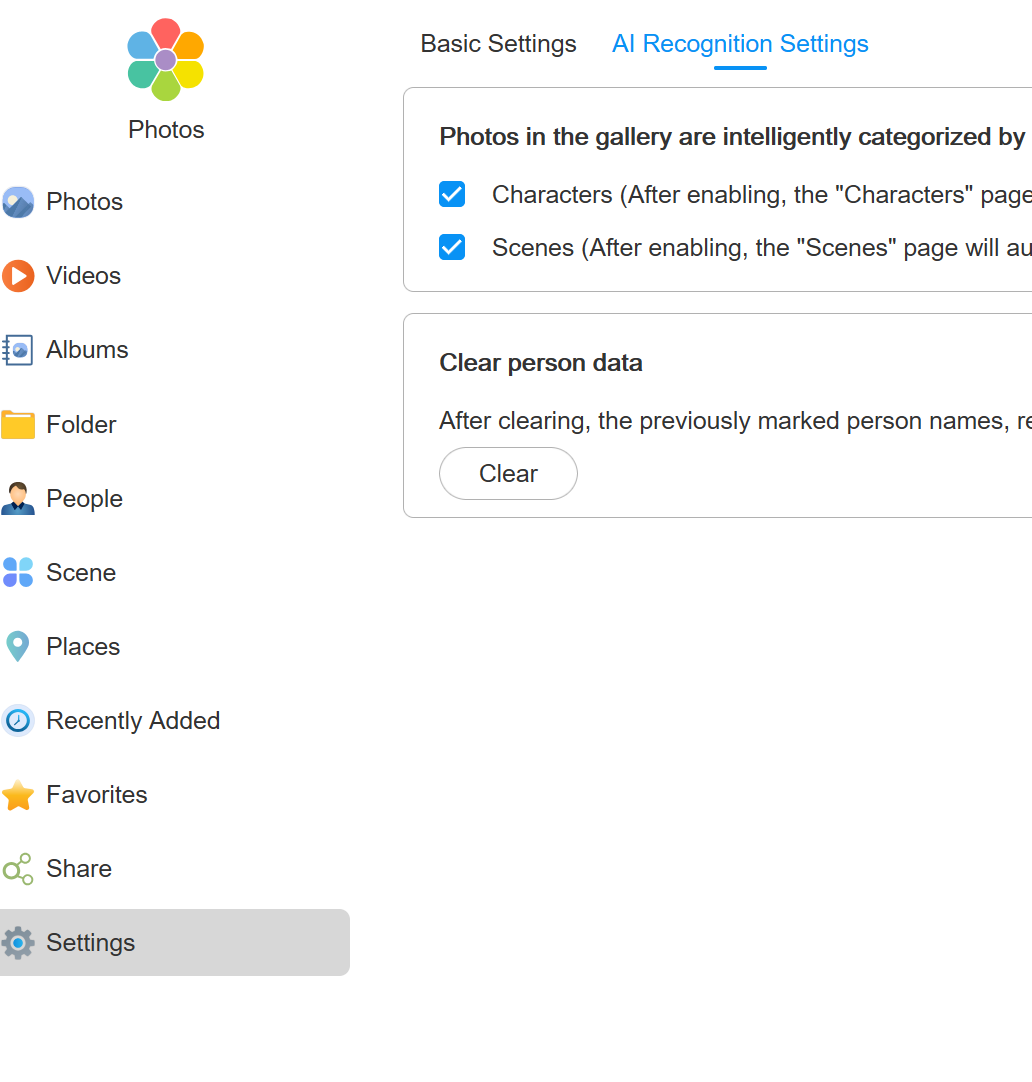1032x1082 pixels.
Task: Click the Scene four-leaf icon
Action: pos(18,572)
